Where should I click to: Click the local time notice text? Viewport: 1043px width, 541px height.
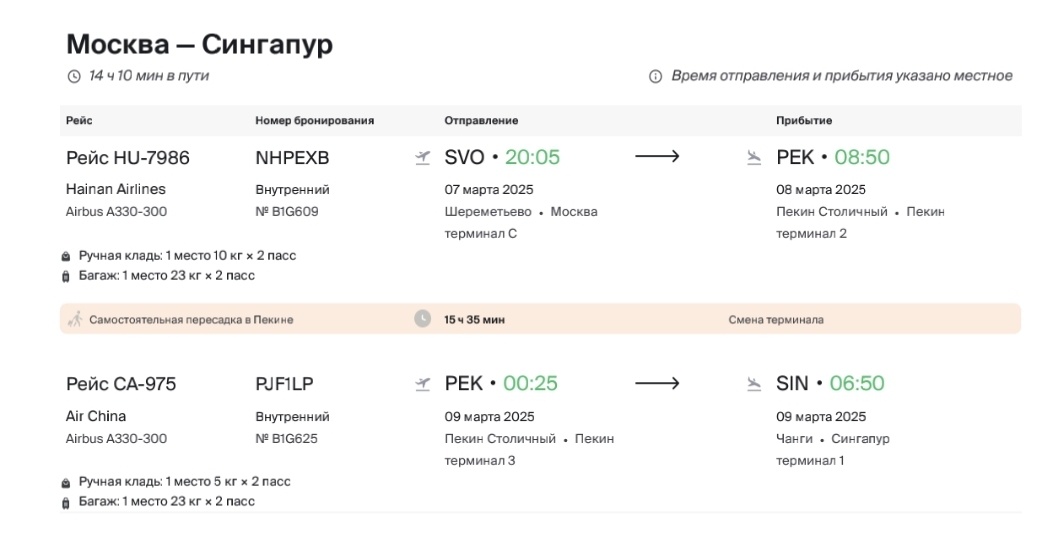[x=841, y=76]
